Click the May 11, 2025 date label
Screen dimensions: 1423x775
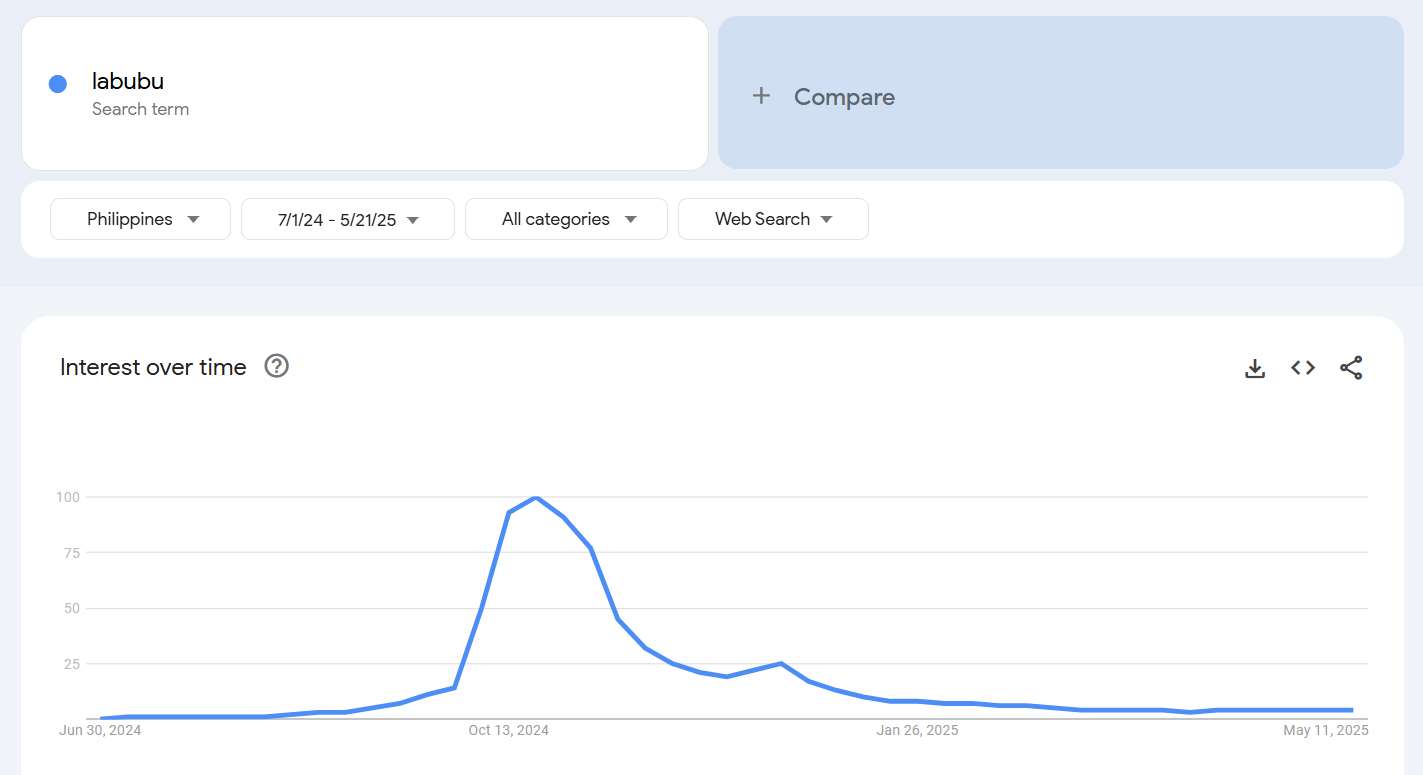click(x=1325, y=730)
